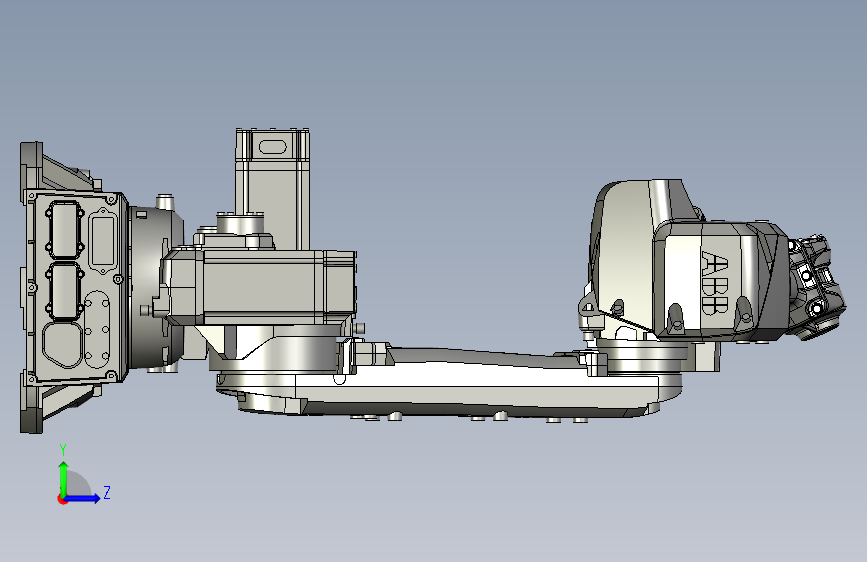
Task: Click the red X axis dot at the triad origin
Action: pyautogui.click(x=62, y=499)
